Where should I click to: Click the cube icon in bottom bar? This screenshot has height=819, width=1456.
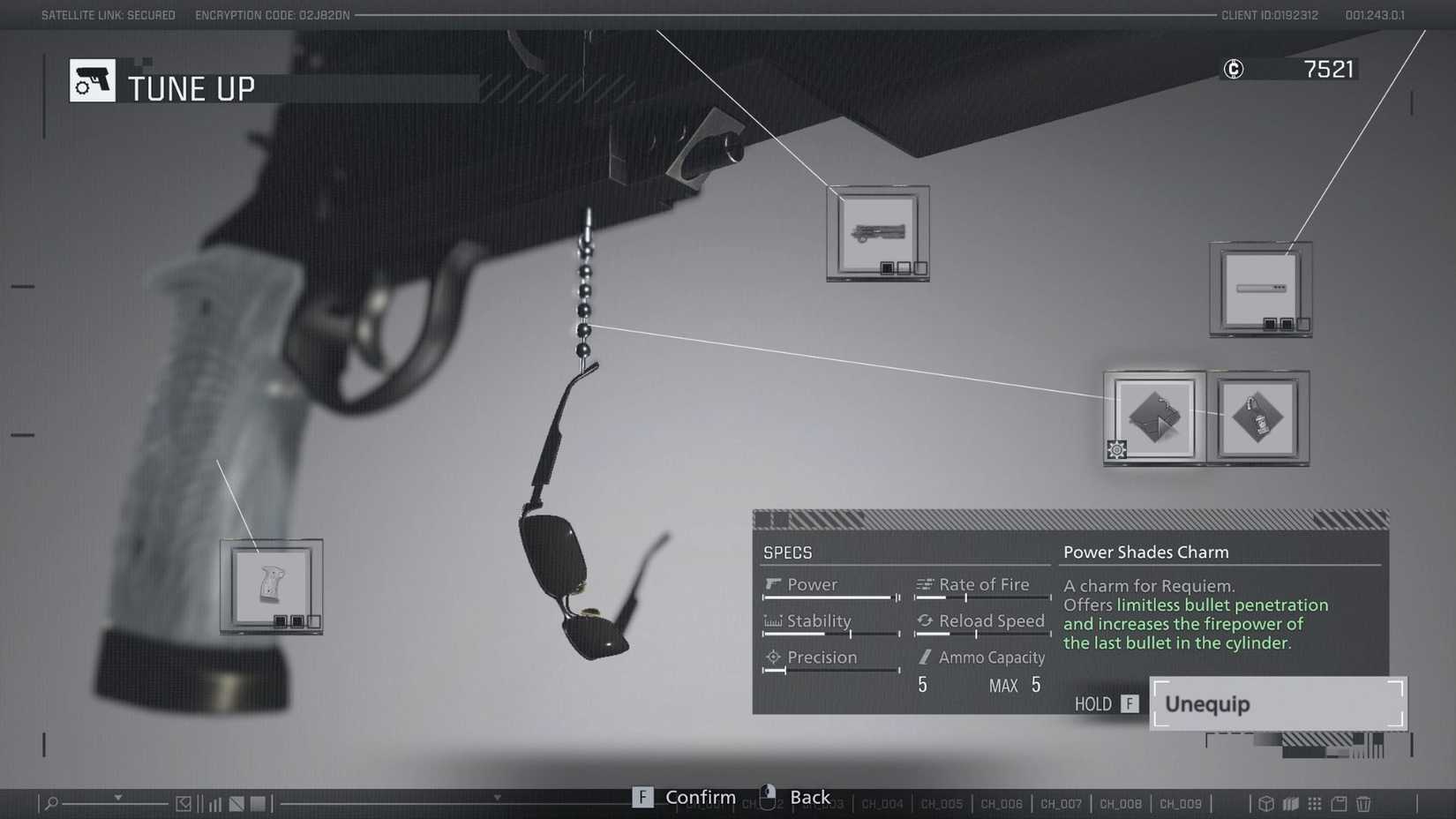click(1266, 803)
